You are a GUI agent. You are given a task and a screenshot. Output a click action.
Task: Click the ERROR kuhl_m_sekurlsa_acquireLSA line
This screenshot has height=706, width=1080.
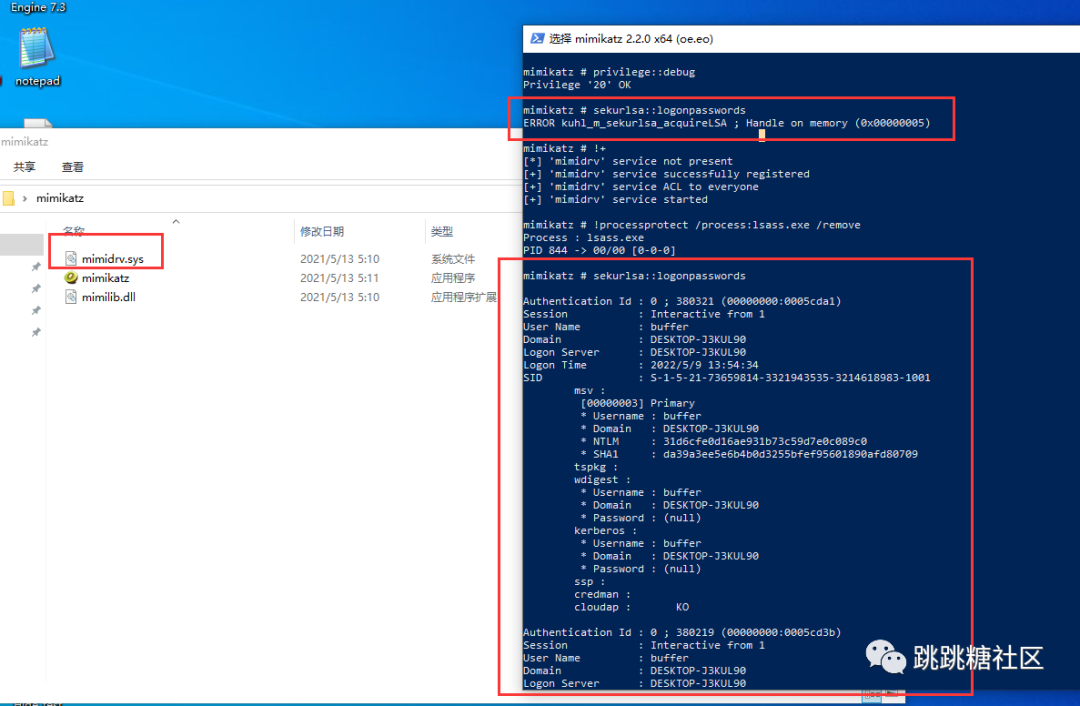coord(727,123)
